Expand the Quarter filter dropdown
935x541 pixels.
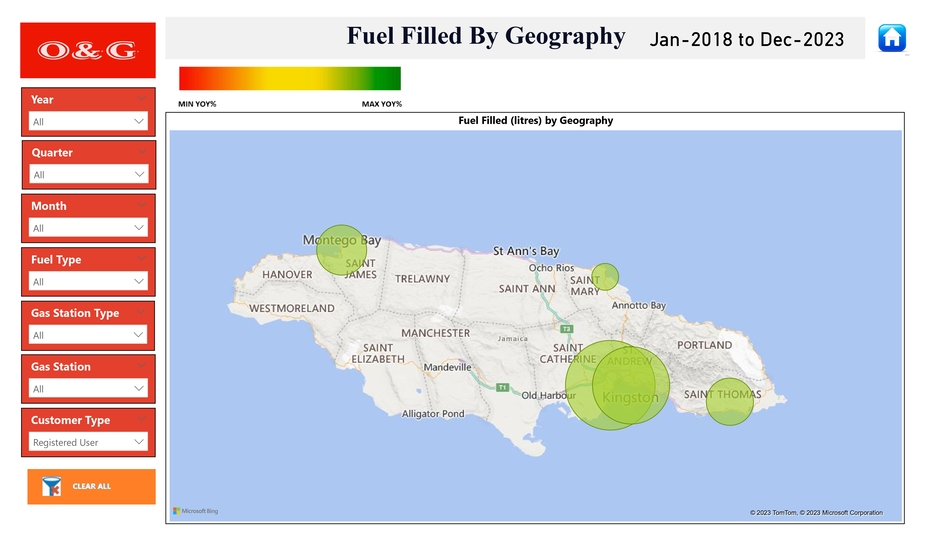139,174
